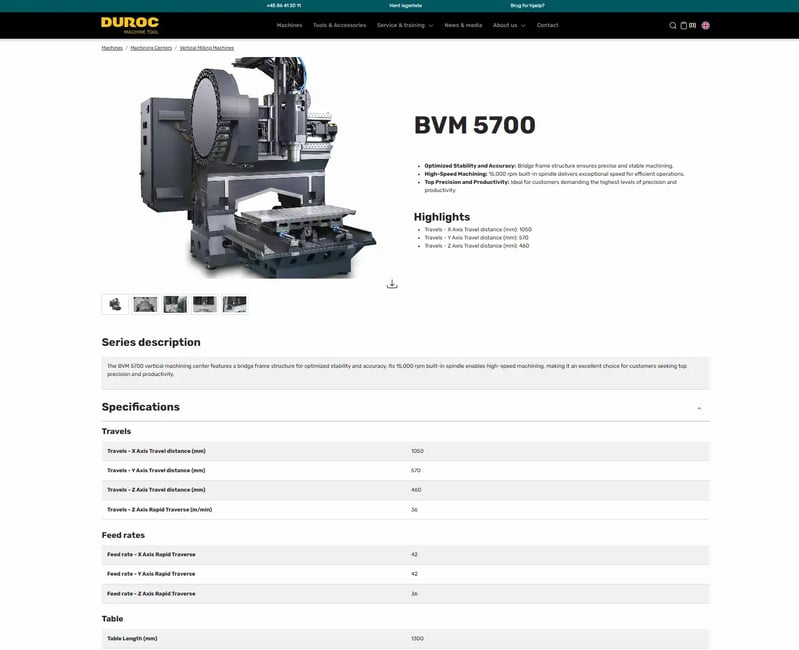
Task: Click 'Travels - Y Axis Travel distance (mm)' row label
Action: pos(156,470)
